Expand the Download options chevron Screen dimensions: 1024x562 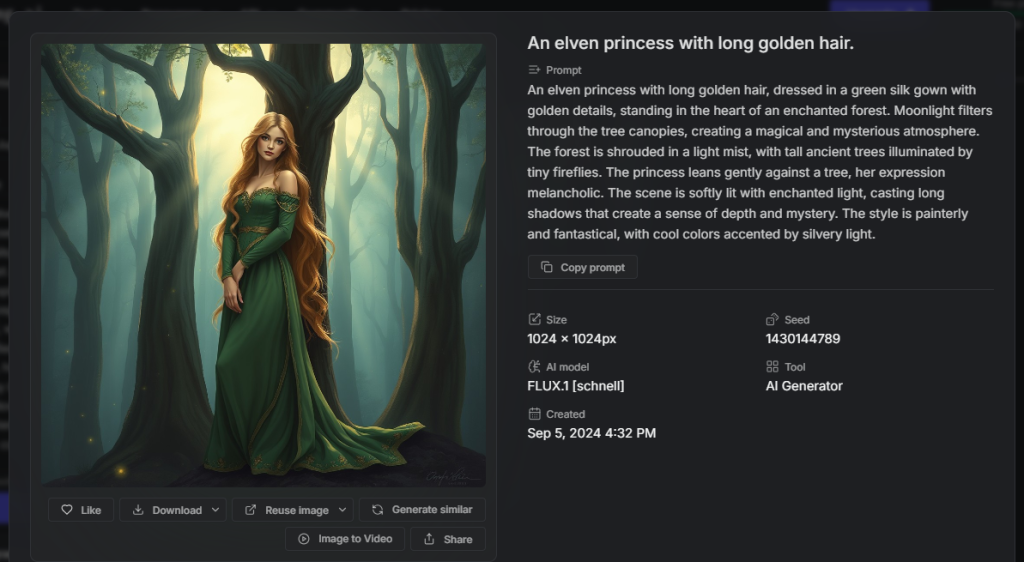click(x=215, y=510)
